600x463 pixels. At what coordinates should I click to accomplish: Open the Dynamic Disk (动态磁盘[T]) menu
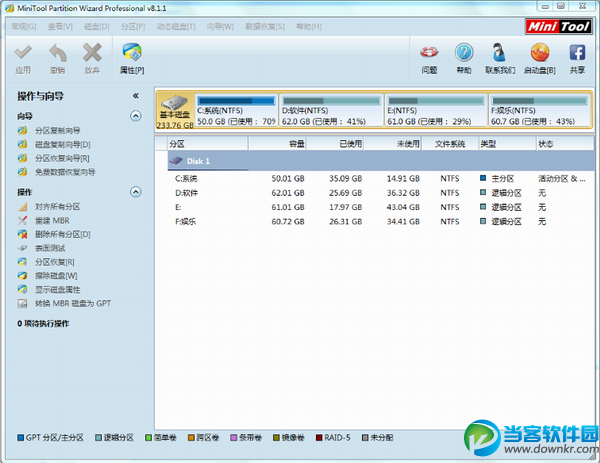pos(176,26)
